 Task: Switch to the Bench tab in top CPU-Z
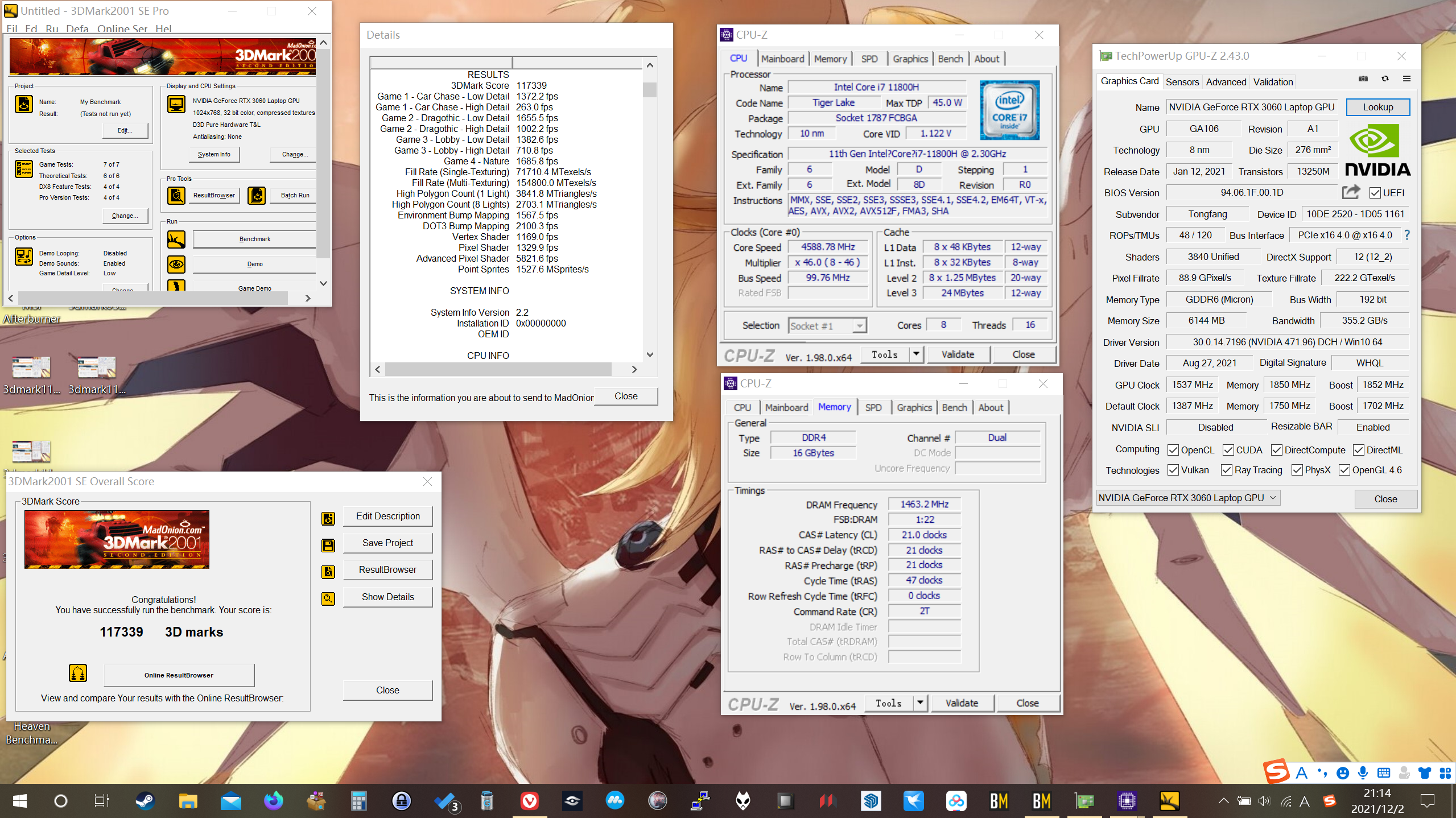click(950, 59)
